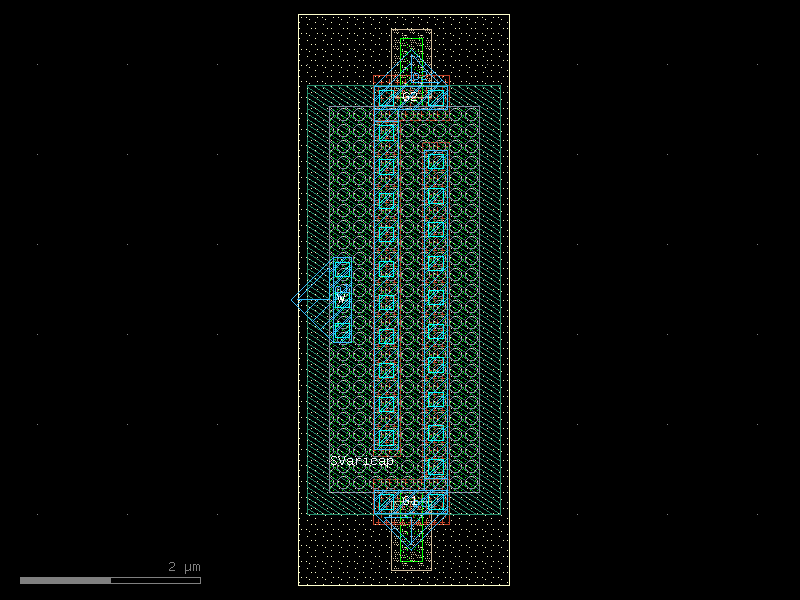Click the 2 µm scale bar
Image resolution: width=800 pixels, height=600 pixels.
pos(110,580)
